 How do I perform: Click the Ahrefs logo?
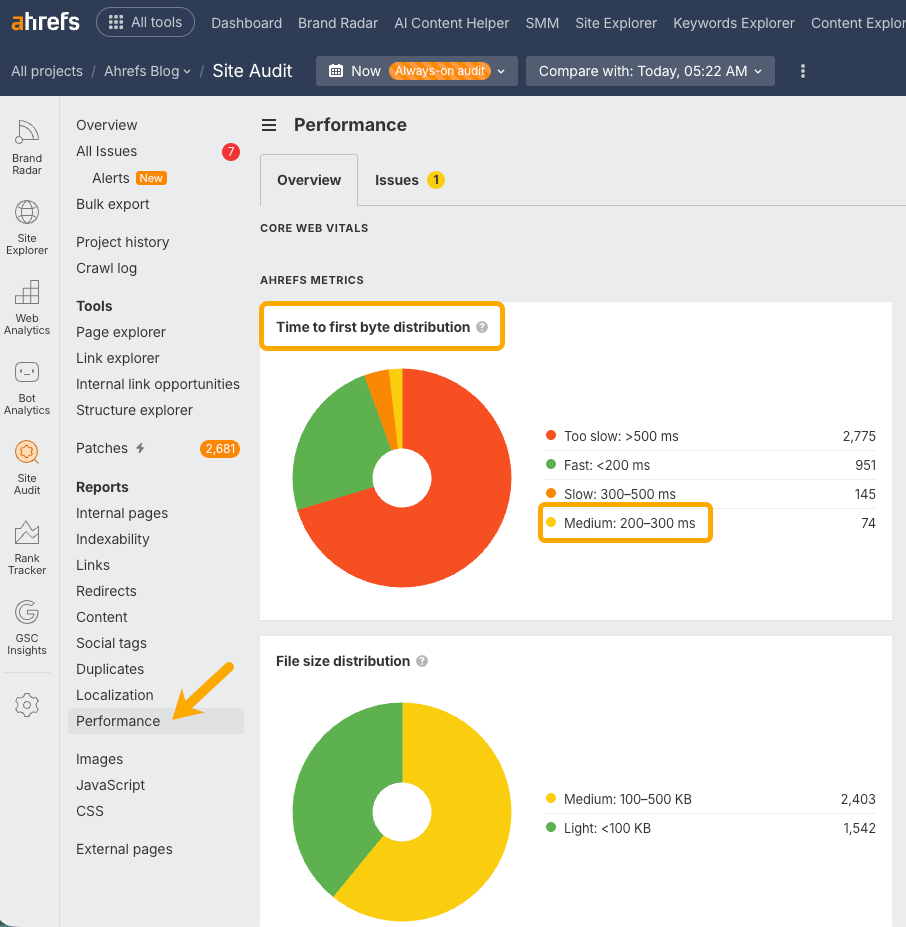tap(46, 22)
